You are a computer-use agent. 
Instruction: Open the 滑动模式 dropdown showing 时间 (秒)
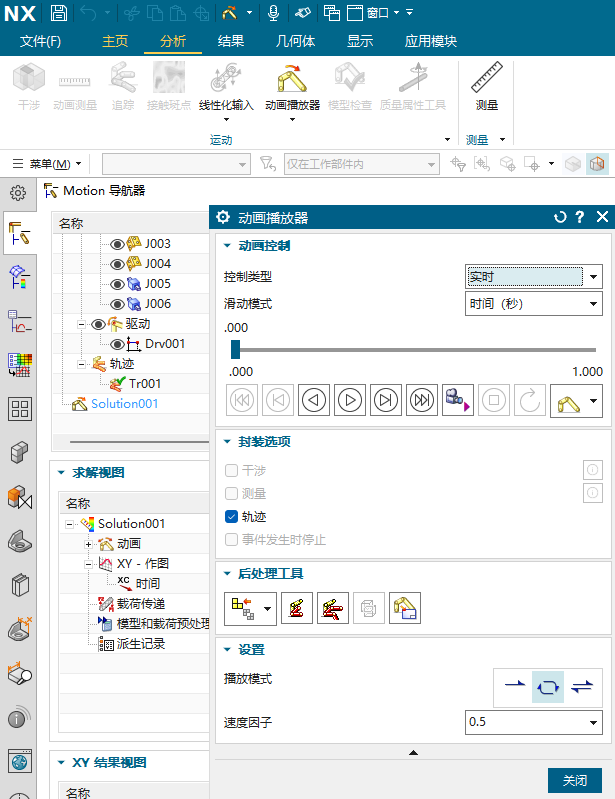click(x=533, y=304)
